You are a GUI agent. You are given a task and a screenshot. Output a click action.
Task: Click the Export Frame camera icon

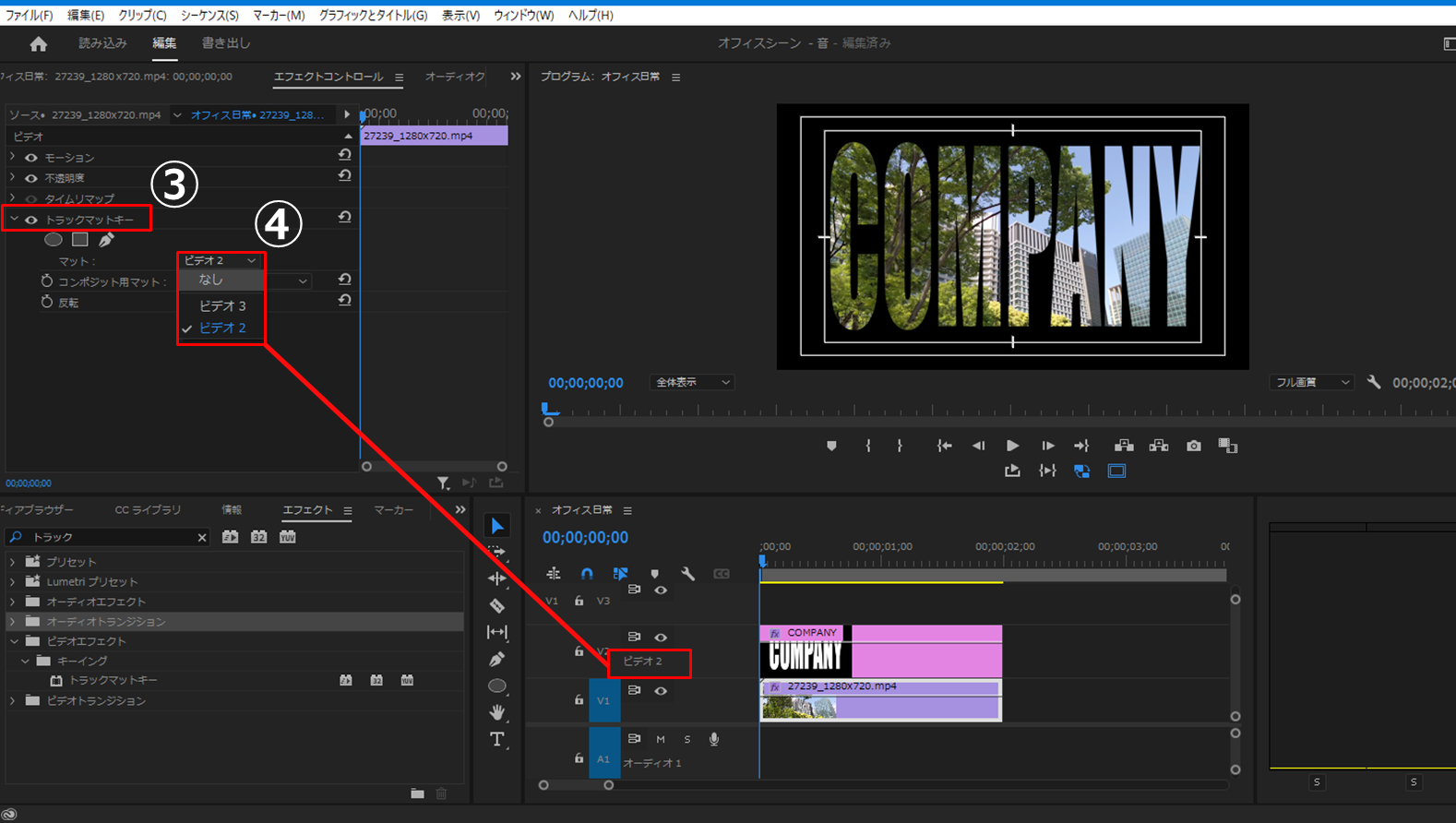coord(1193,446)
